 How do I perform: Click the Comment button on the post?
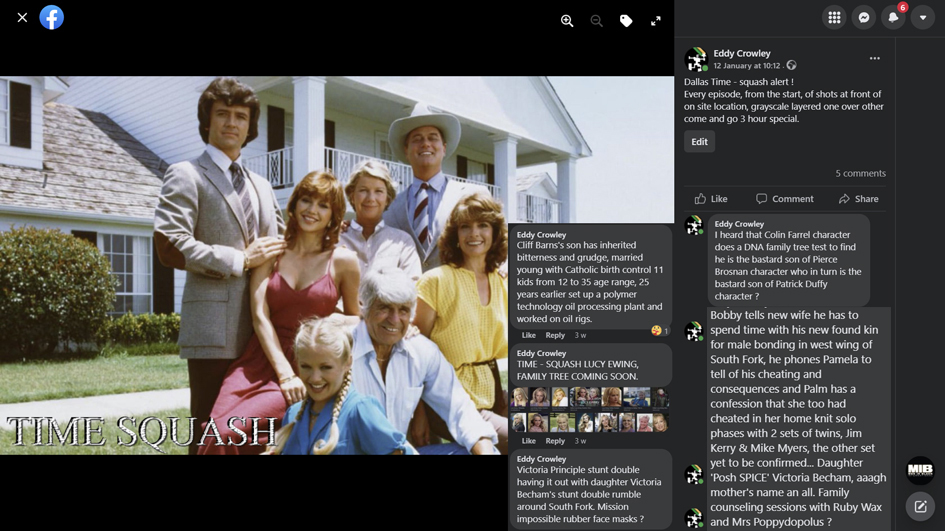(785, 199)
